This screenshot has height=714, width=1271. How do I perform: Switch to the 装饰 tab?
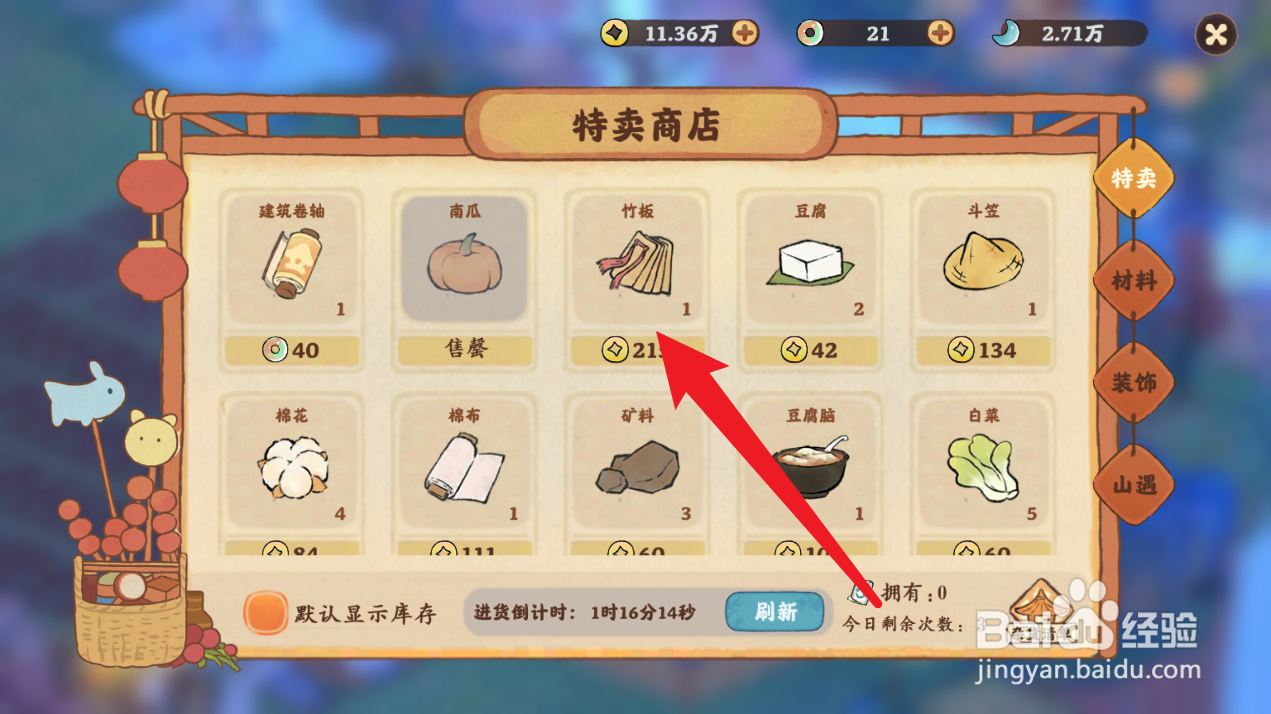[x=1134, y=383]
